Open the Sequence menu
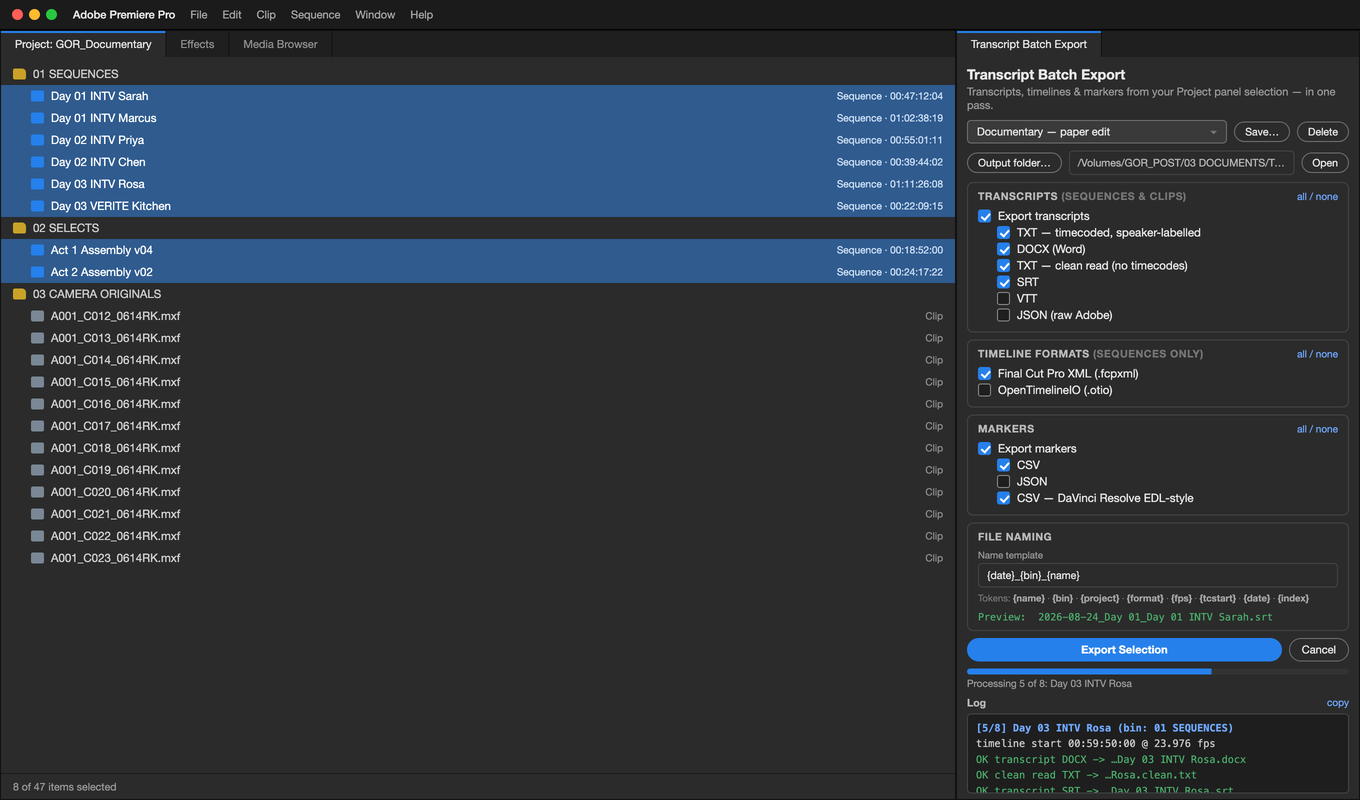Viewport: 1360px width, 800px height. (x=316, y=15)
